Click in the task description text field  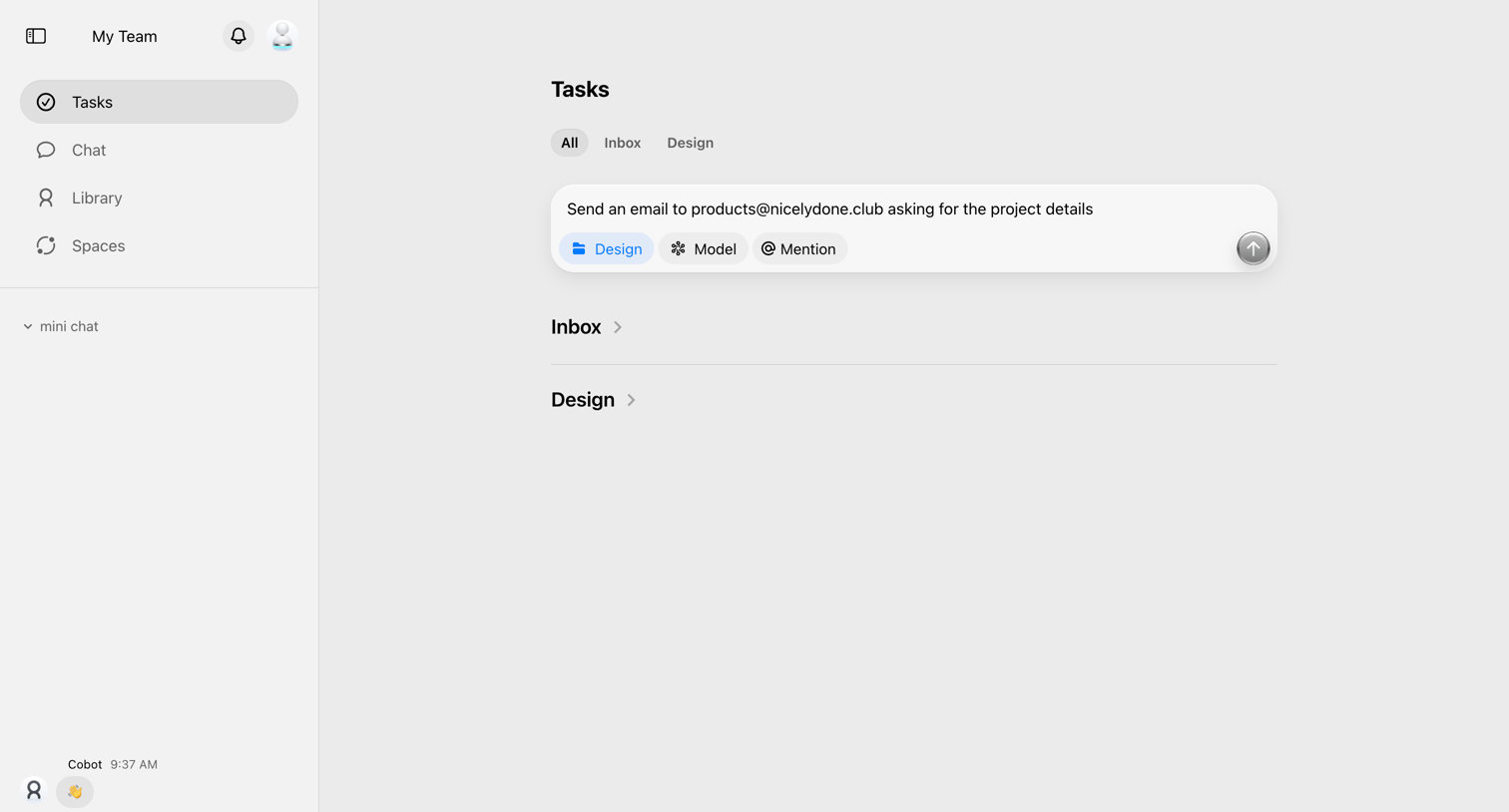point(914,208)
